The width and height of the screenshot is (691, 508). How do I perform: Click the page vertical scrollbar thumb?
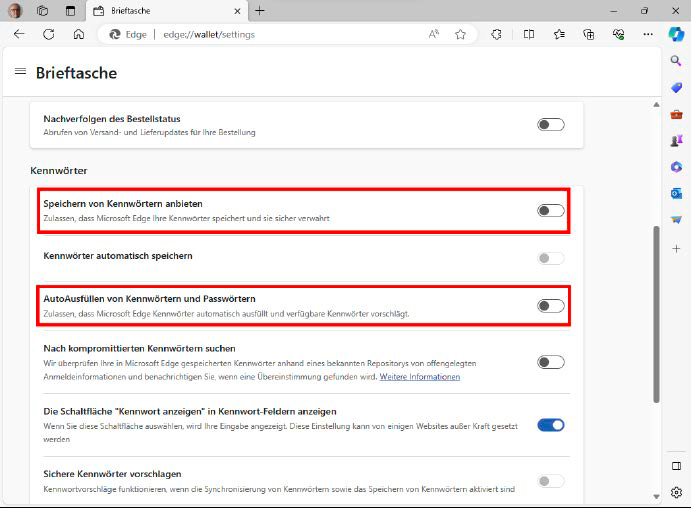[656, 314]
